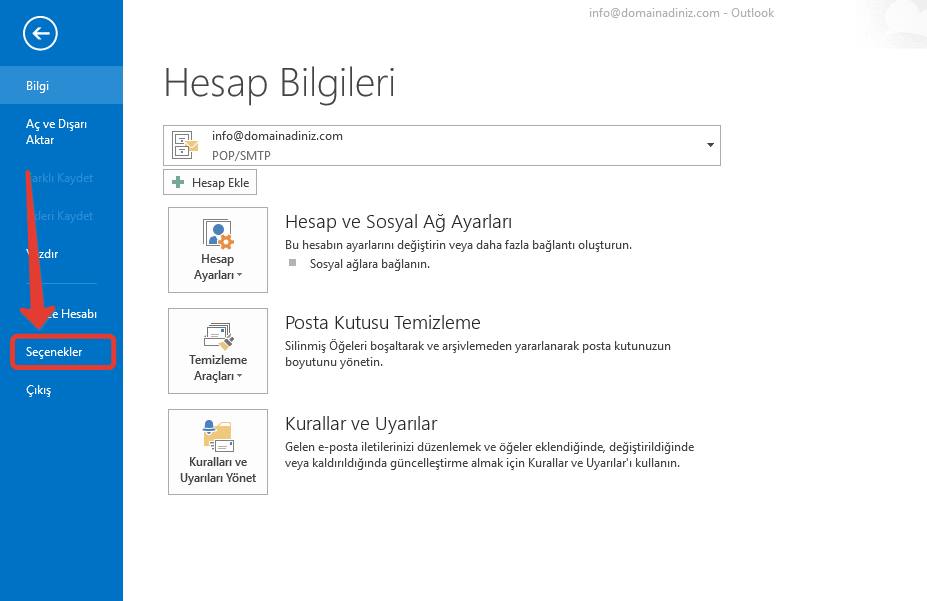The height and width of the screenshot is (601, 927).
Task: Go to Office Hesabı in sidebar
Action: click(x=61, y=314)
